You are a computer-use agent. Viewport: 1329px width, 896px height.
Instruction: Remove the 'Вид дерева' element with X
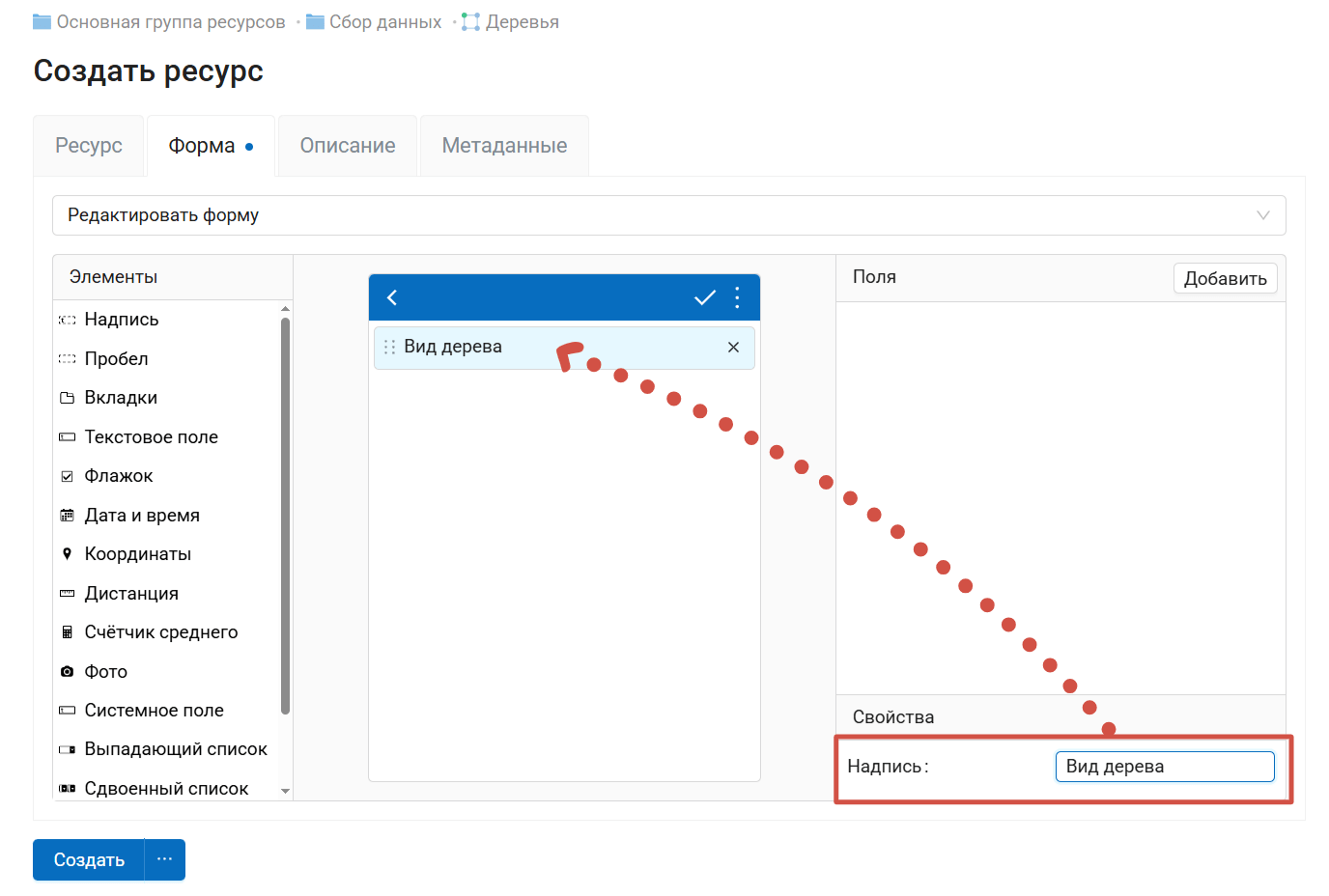733,348
